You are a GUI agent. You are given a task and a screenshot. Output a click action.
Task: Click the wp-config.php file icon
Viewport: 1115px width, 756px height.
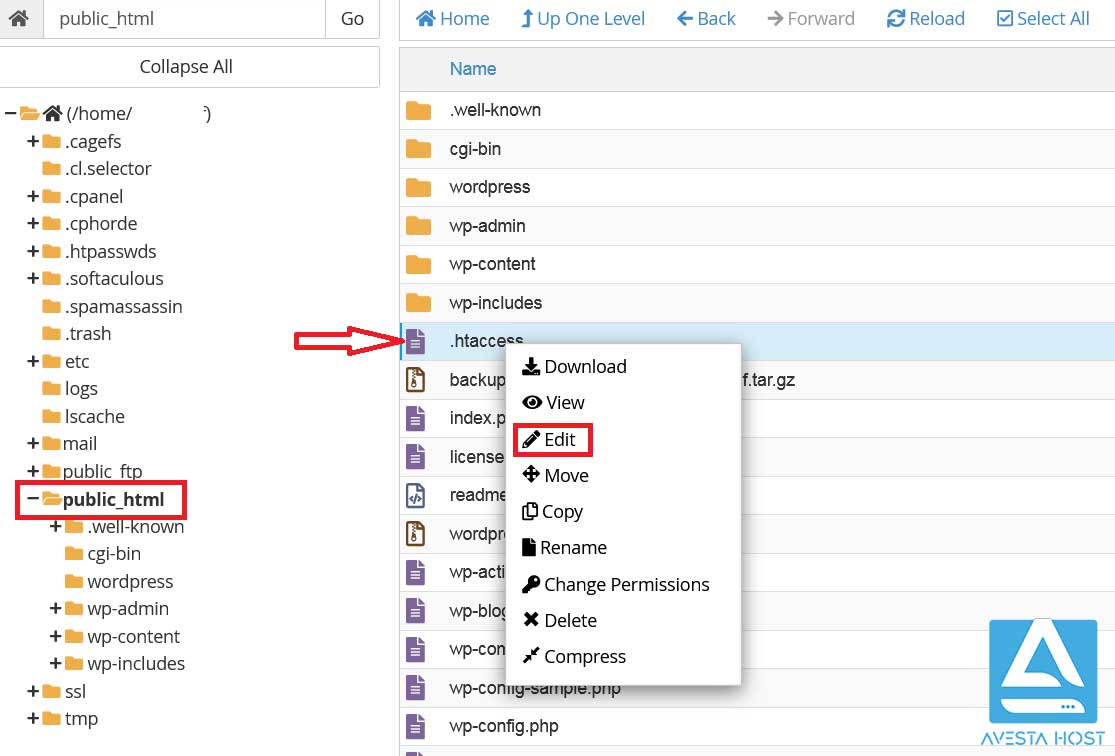pos(416,726)
